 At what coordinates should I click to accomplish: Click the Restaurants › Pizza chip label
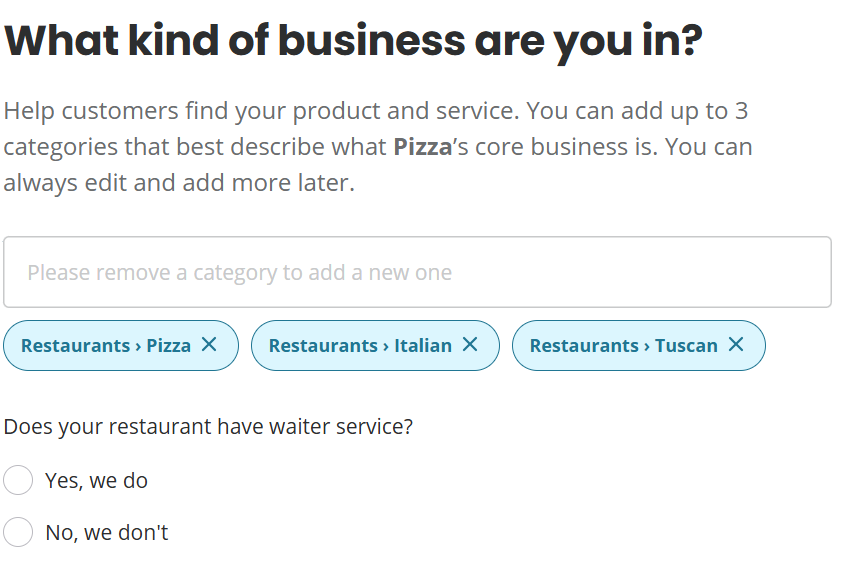tap(105, 346)
